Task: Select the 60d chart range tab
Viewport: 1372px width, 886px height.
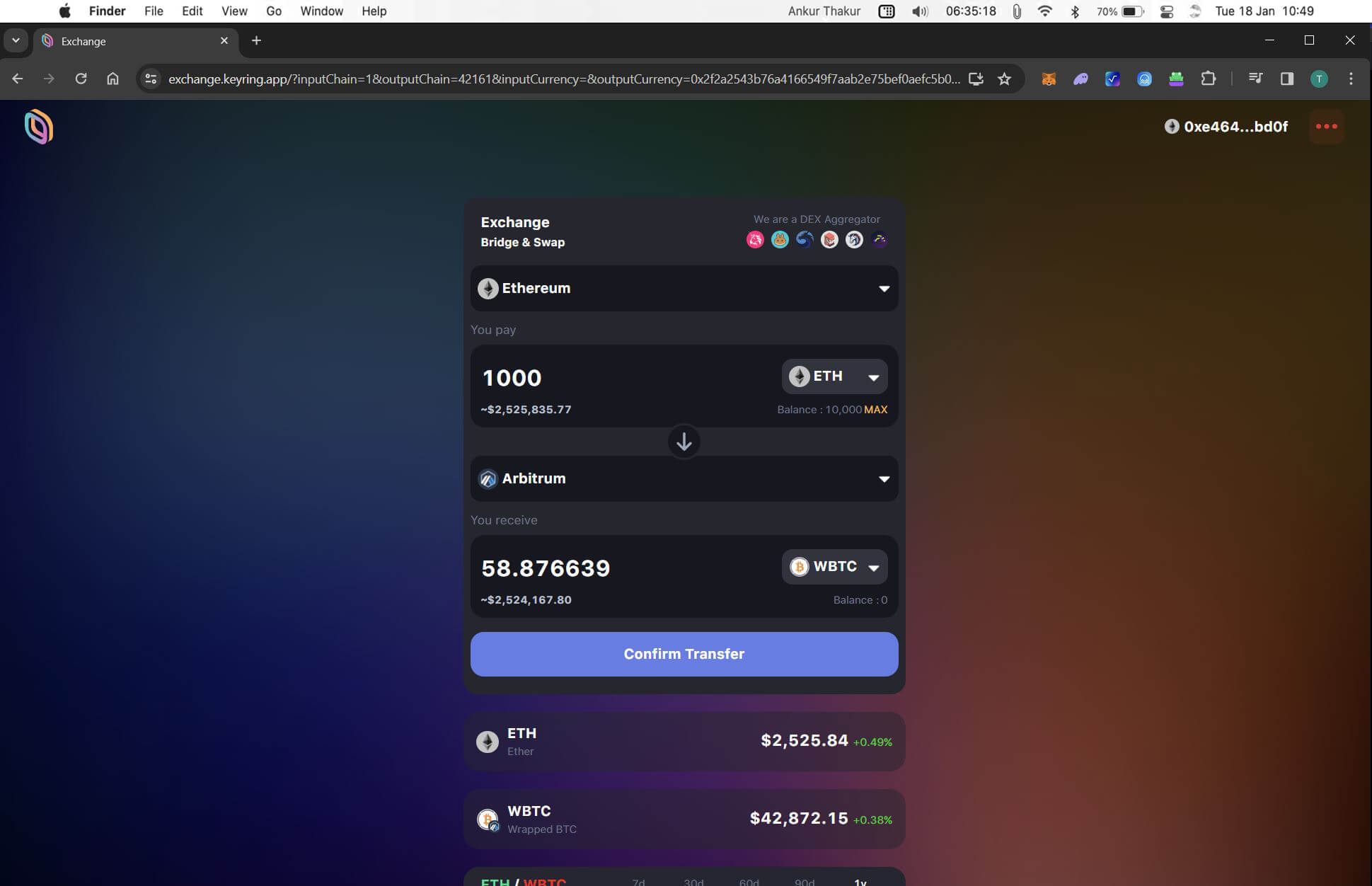Action: click(749, 882)
